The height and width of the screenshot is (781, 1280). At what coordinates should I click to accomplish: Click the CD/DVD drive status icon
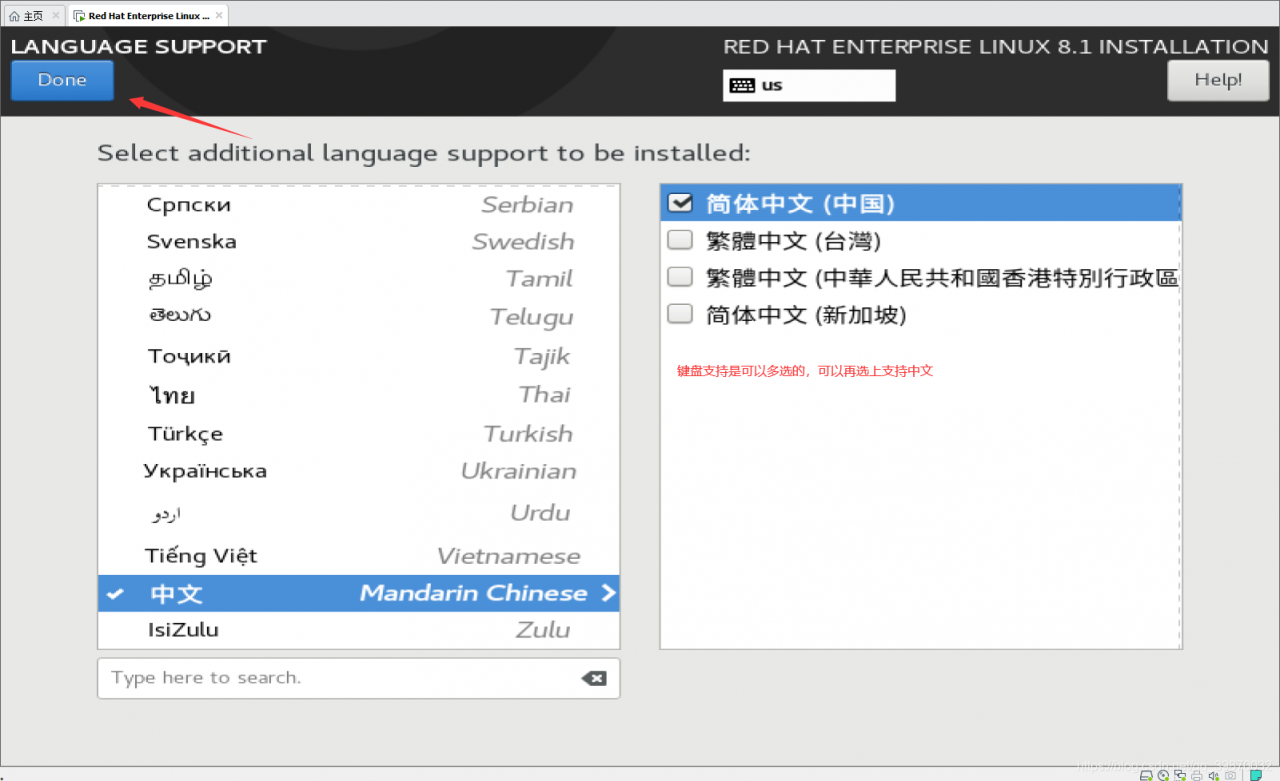(1163, 775)
